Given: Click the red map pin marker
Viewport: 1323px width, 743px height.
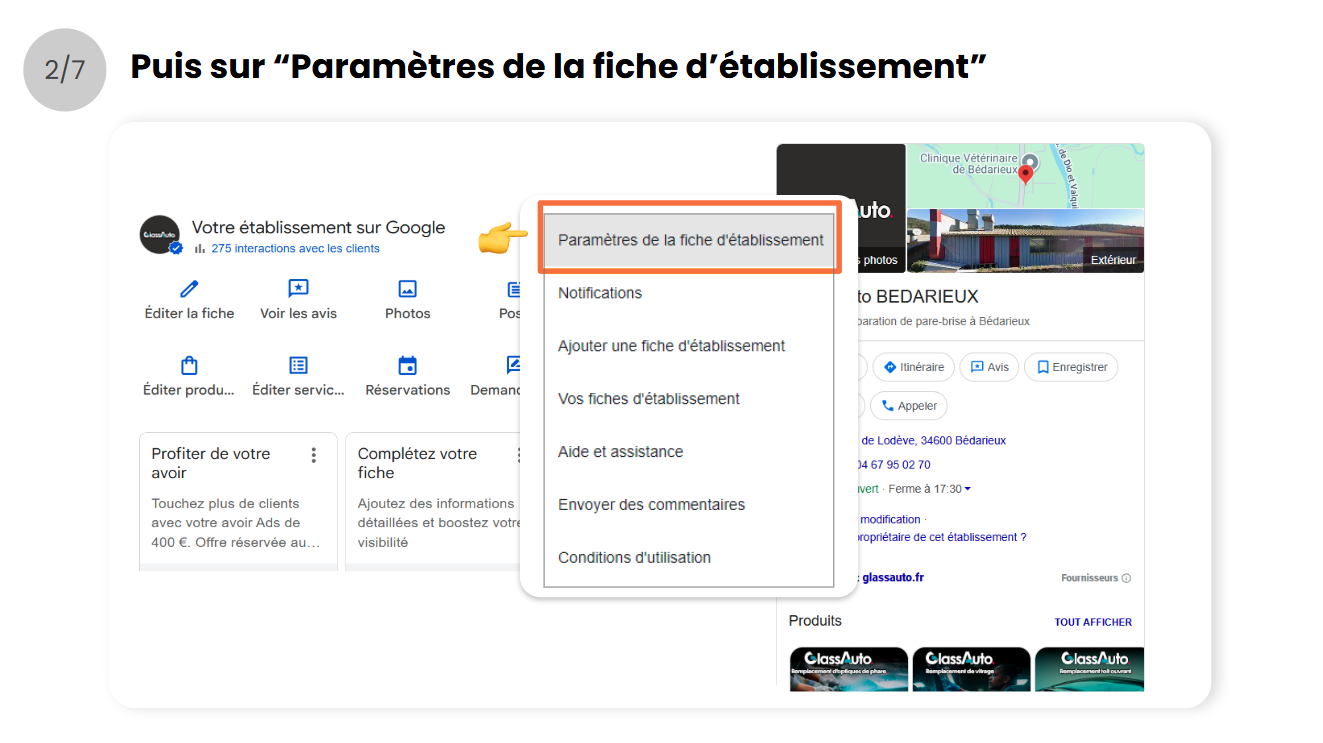Looking at the screenshot, I should 1025,176.
